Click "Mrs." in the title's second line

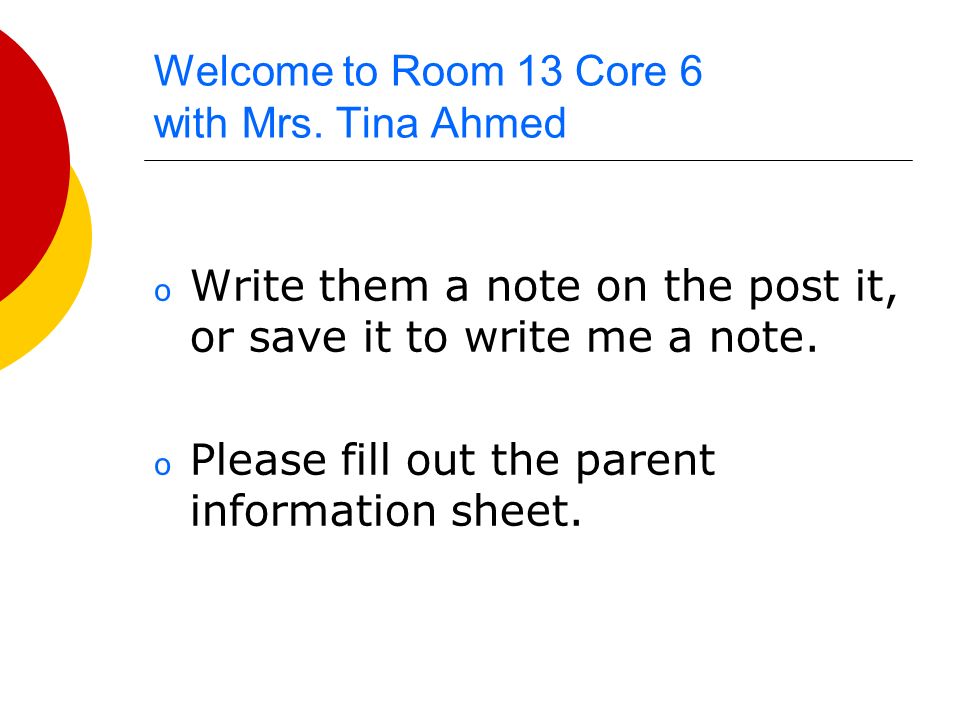(282, 123)
